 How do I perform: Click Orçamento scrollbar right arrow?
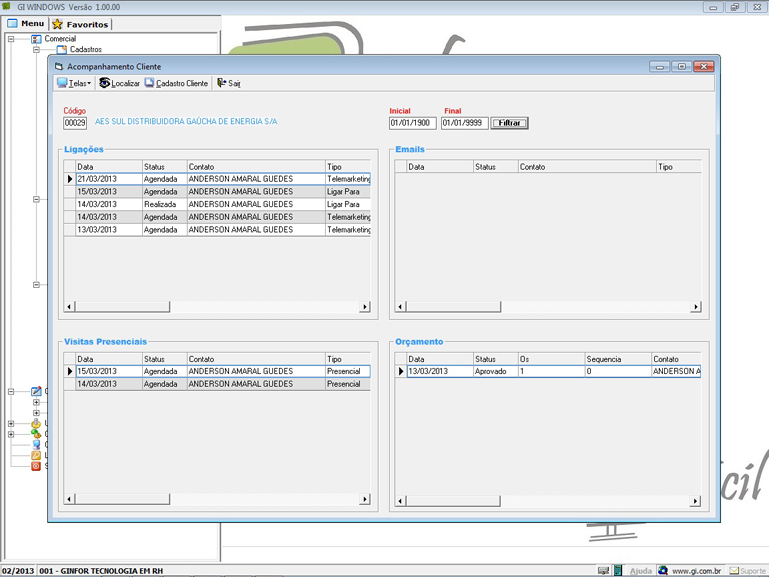(695, 501)
